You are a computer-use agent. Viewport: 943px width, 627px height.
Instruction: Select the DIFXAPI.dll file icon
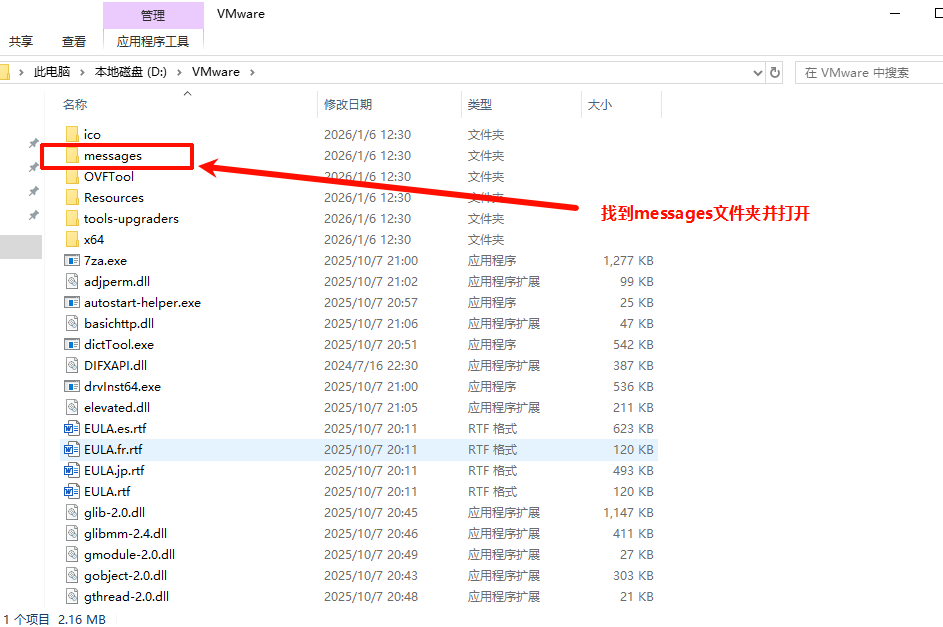(x=72, y=365)
